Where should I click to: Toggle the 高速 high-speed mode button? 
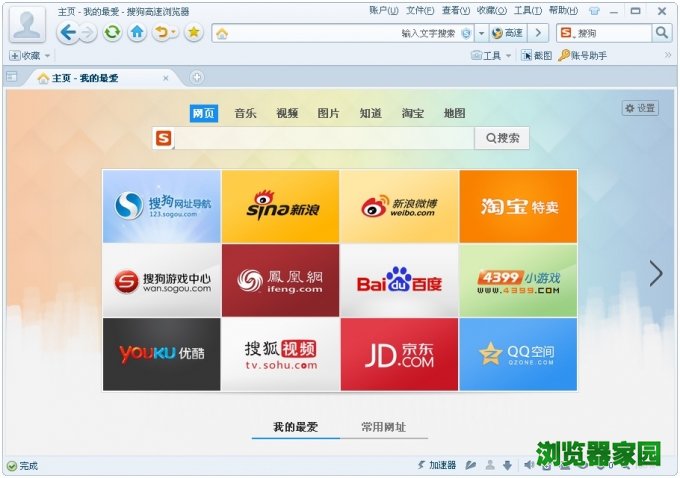point(508,33)
